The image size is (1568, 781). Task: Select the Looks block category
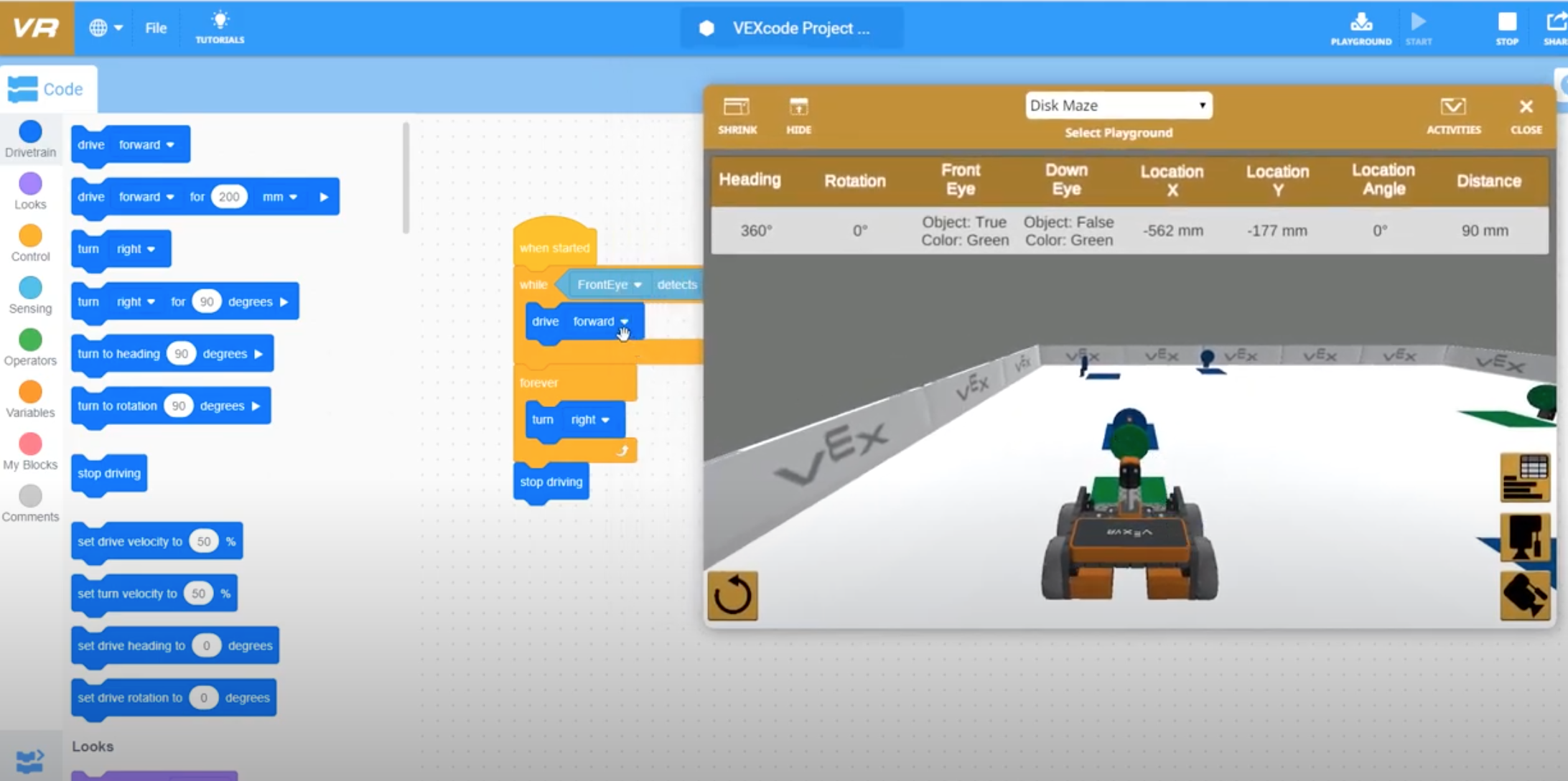[x=30, y=192]
